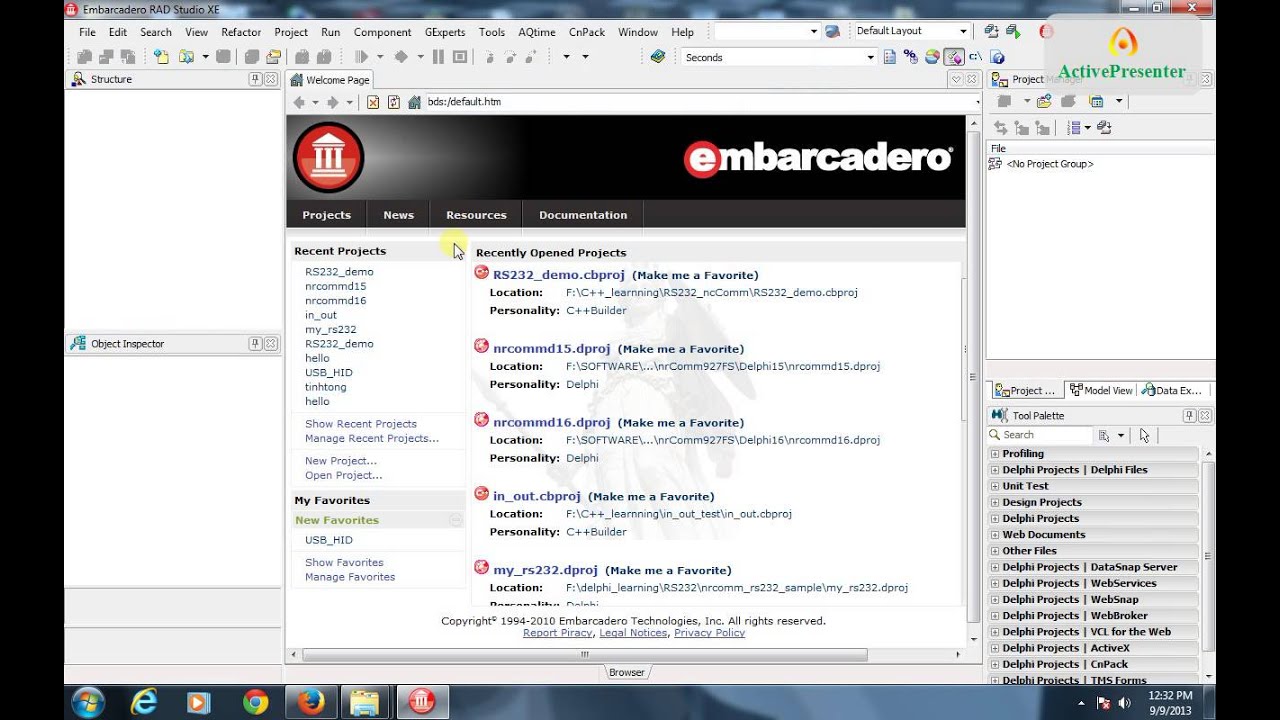Image resolution: width=1280 pixels, height=720 pixels.
Task: Expand the Design Projects category
Action: tap(995, 502)
